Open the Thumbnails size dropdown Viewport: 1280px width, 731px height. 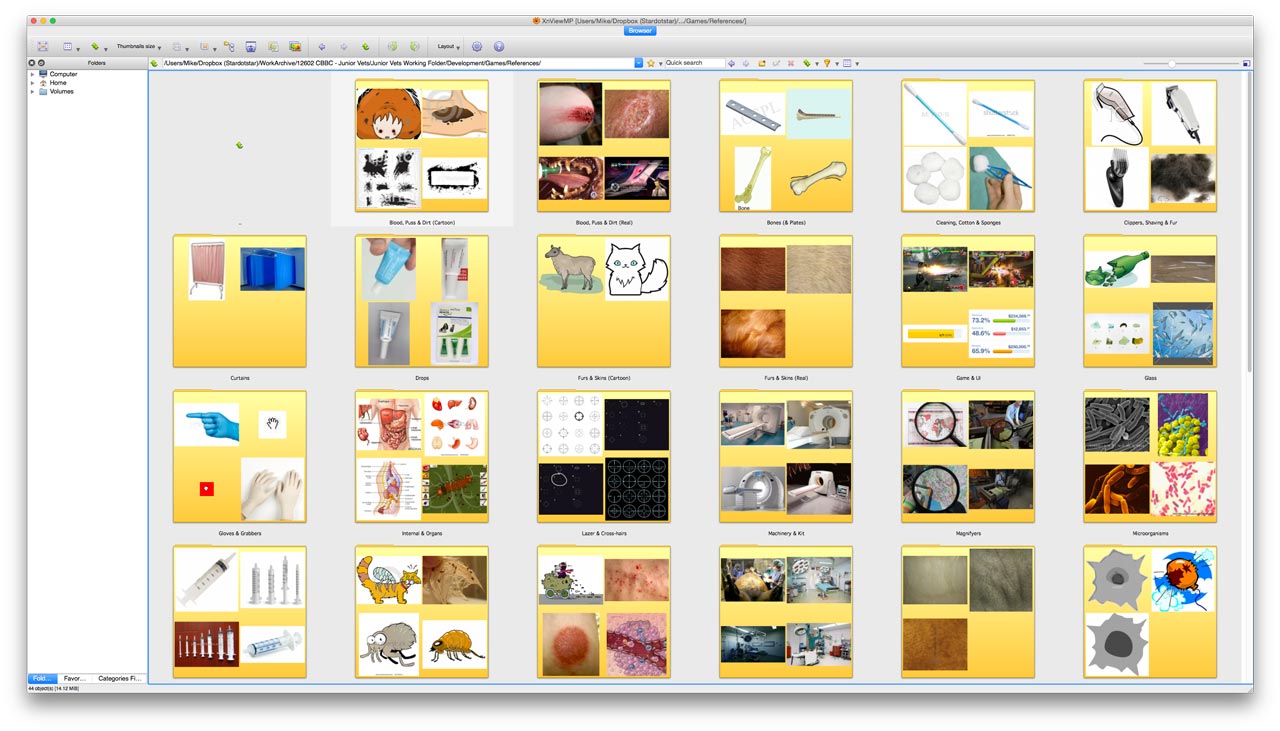coord(138,46)
